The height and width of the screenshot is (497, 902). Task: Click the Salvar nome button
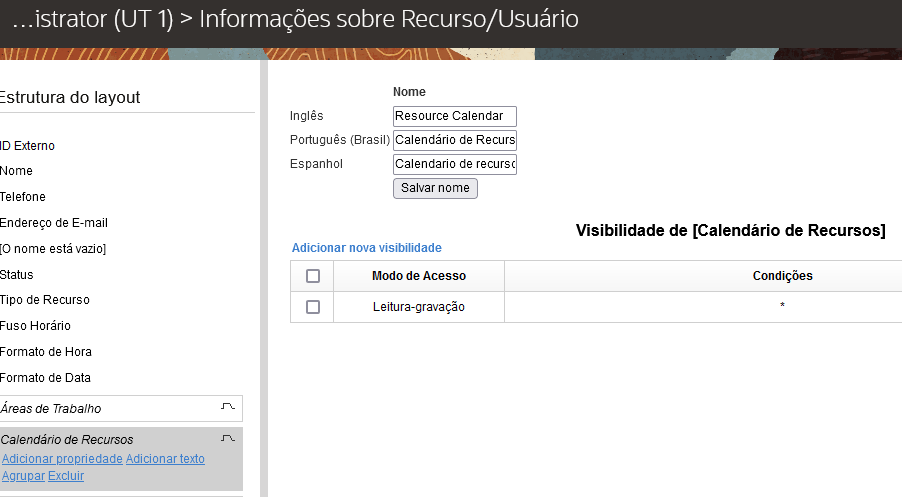point(435,188)
